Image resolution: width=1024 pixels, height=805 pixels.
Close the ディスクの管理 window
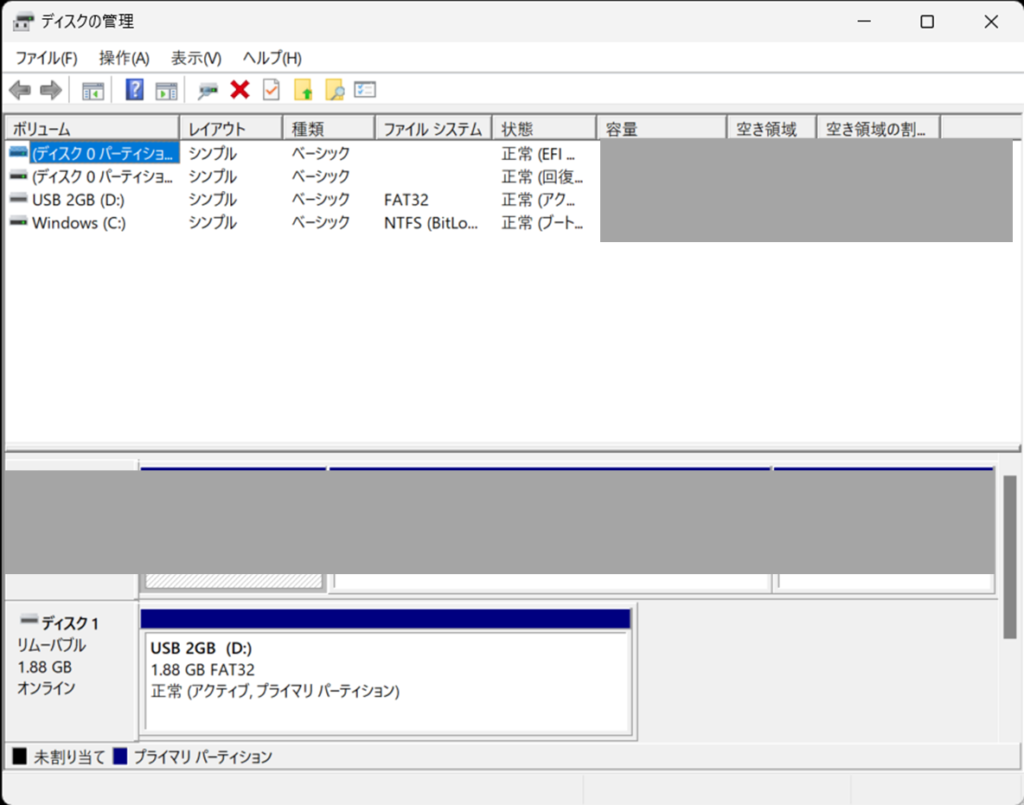(991, 22)
